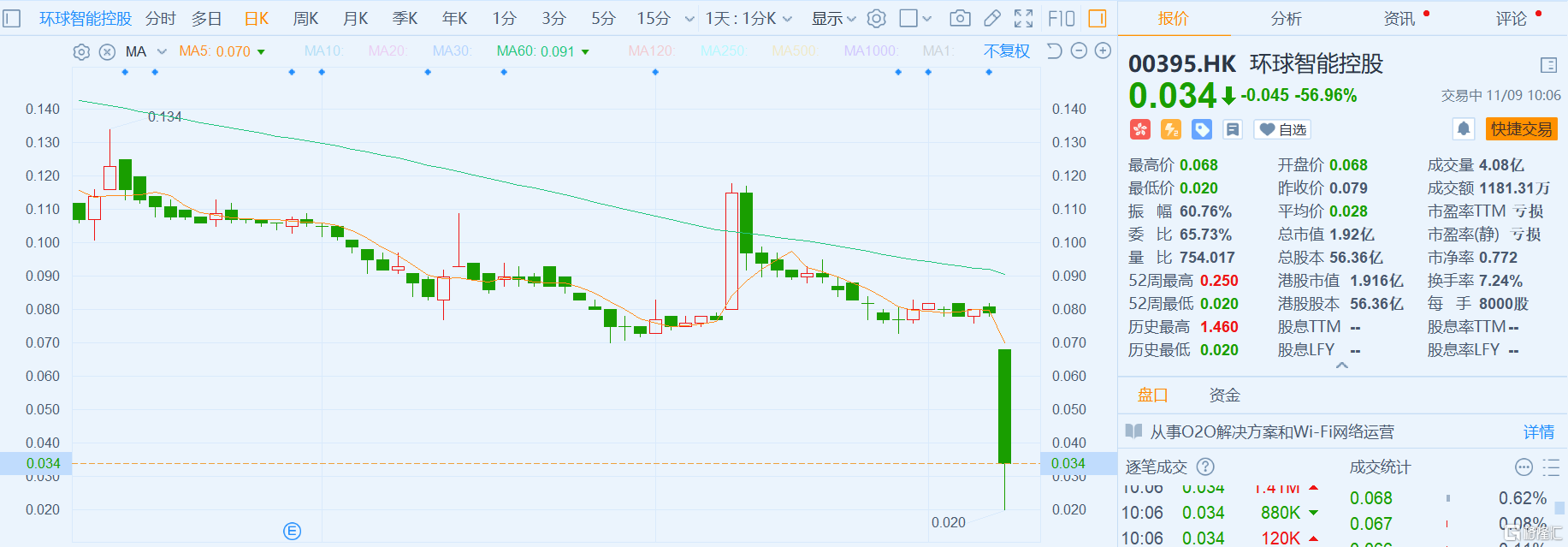The height and width of the screenshot is (547, 1568).
Task: Open the 评论 comments tab
Action: 1512,18
